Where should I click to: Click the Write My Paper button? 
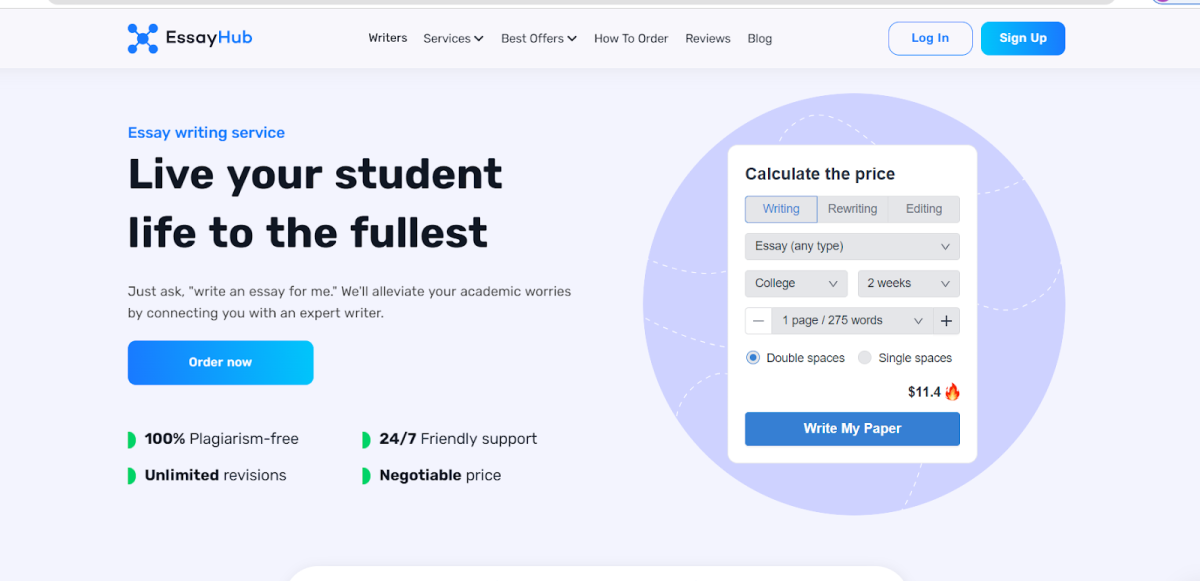(x=852, y=428)
